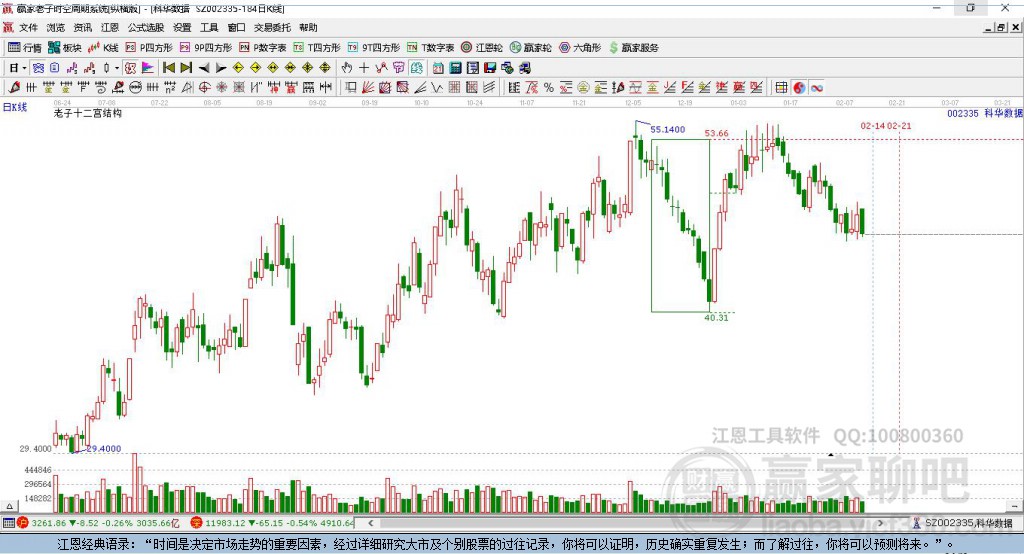Click the pink-blue flag icon
This screenshot has width=1024, height=554.
[148, 68]
